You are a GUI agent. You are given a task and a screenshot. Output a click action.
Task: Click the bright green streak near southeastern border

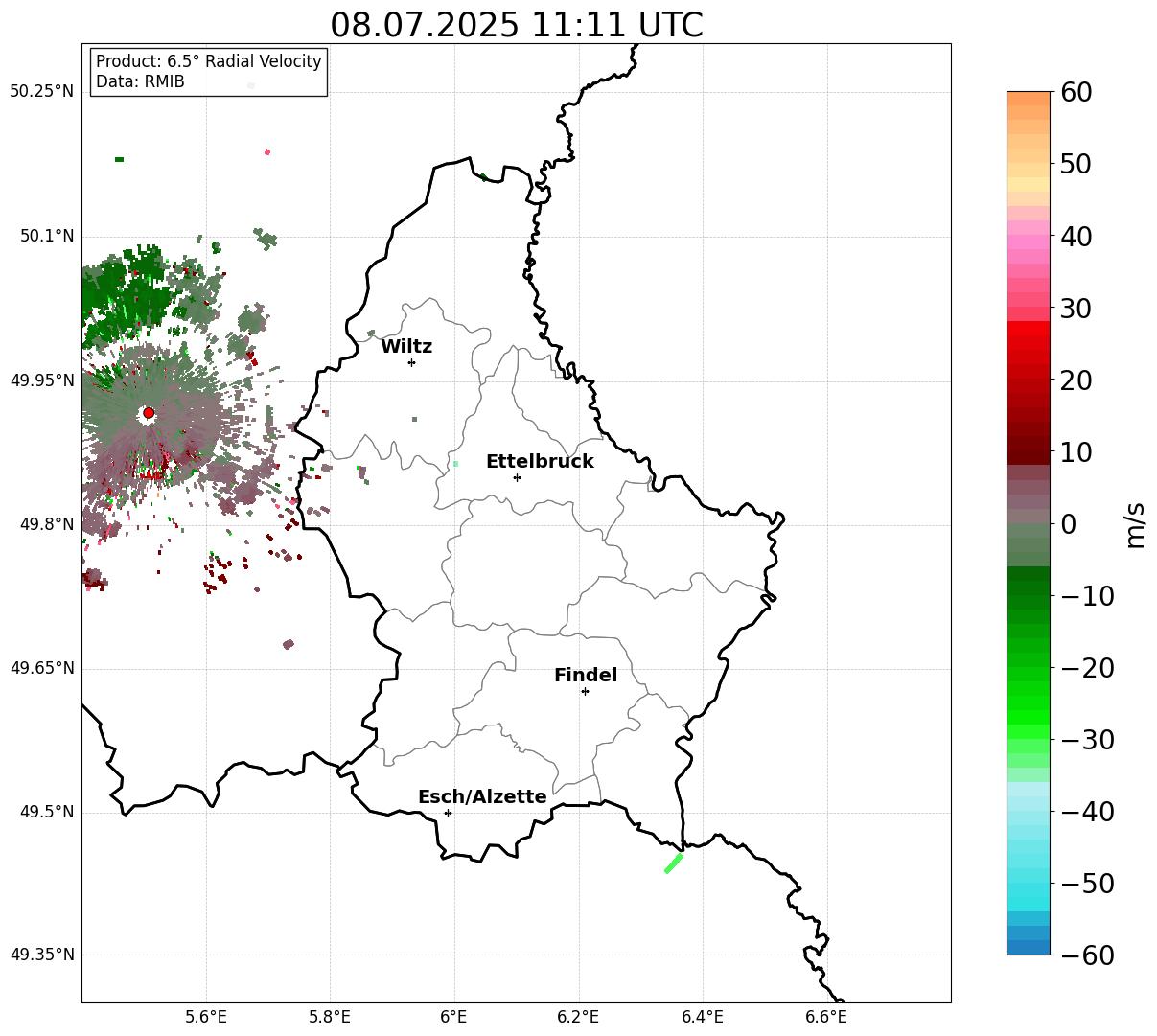tap(674, 863)
